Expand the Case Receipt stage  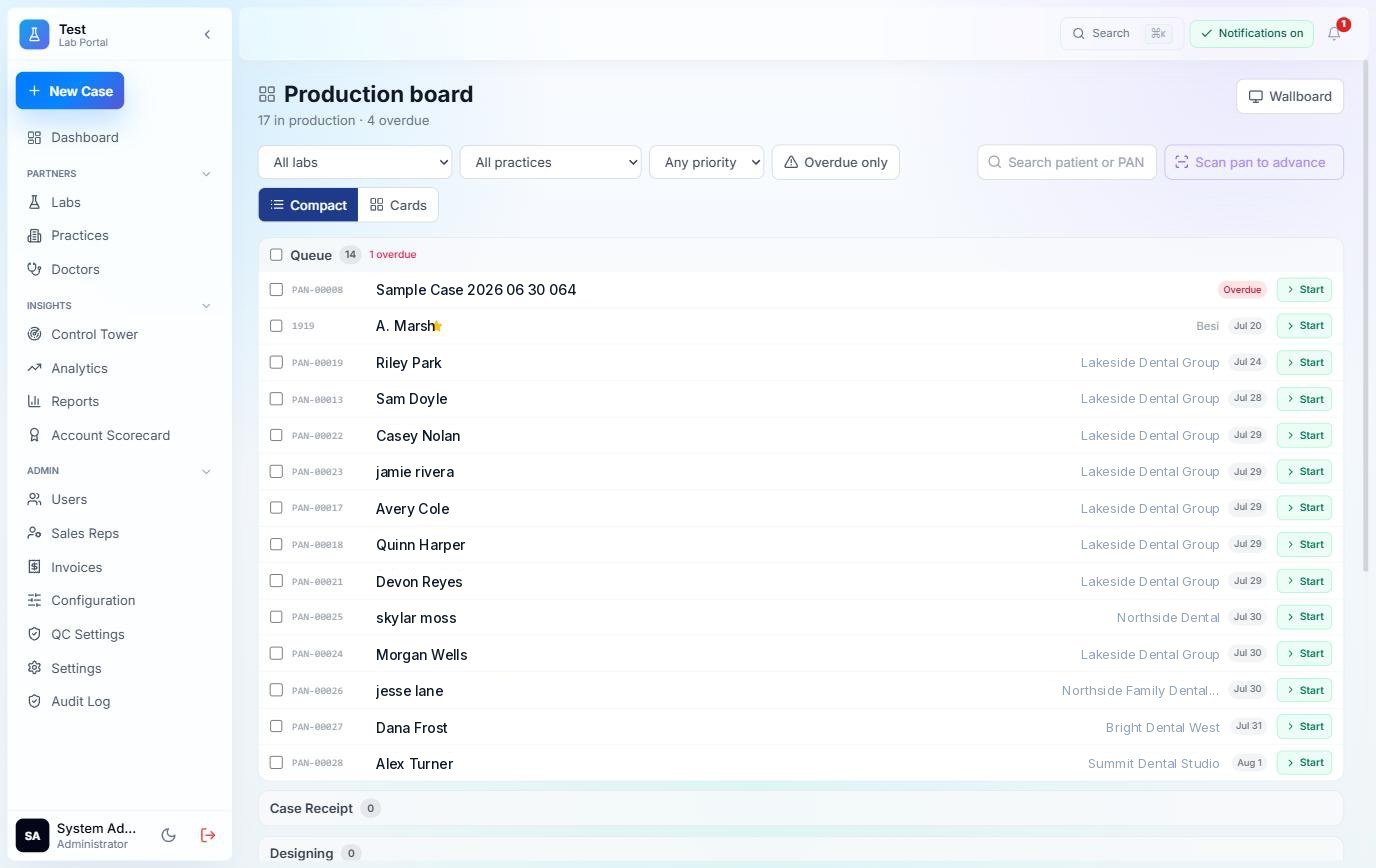pos(800,808)
